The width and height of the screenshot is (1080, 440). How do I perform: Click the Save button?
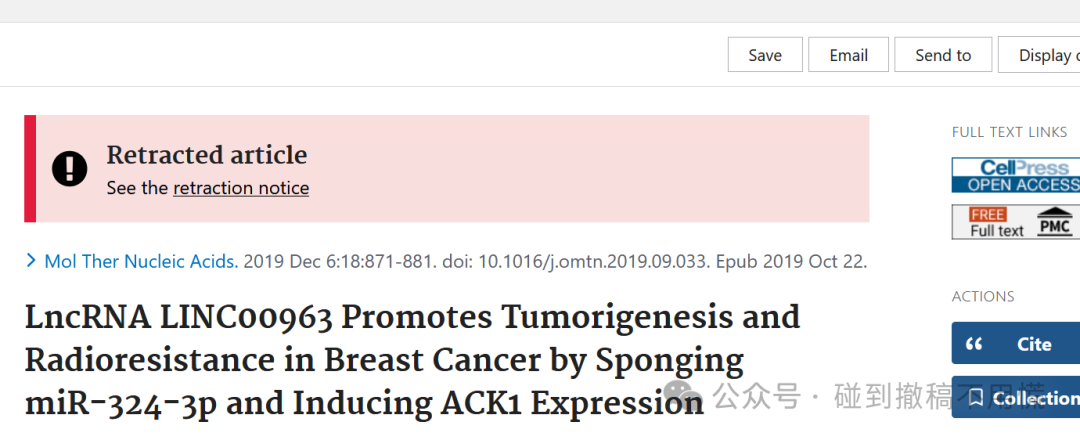[765, 55]
